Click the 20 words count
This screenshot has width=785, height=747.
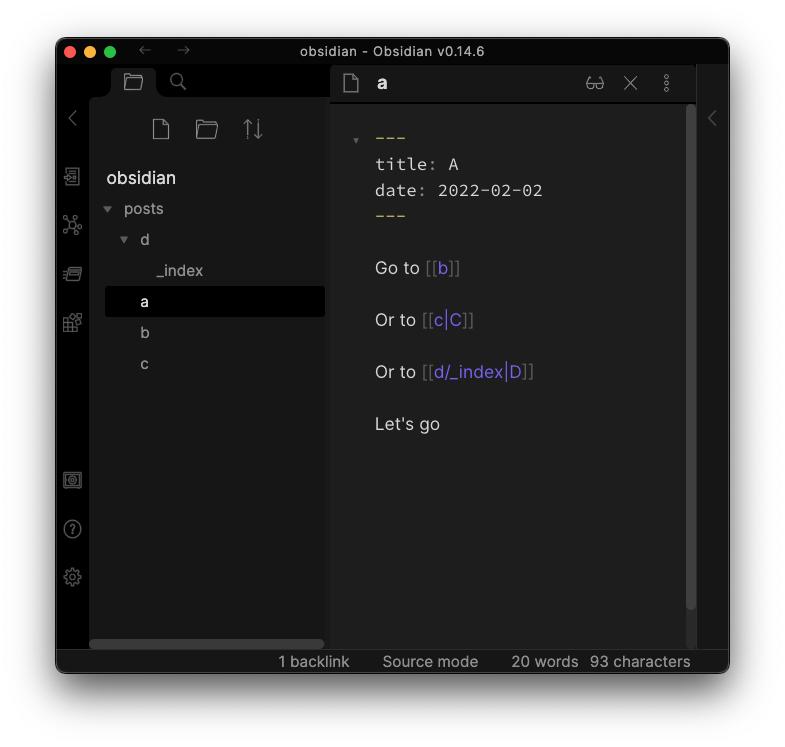(545, 661)
